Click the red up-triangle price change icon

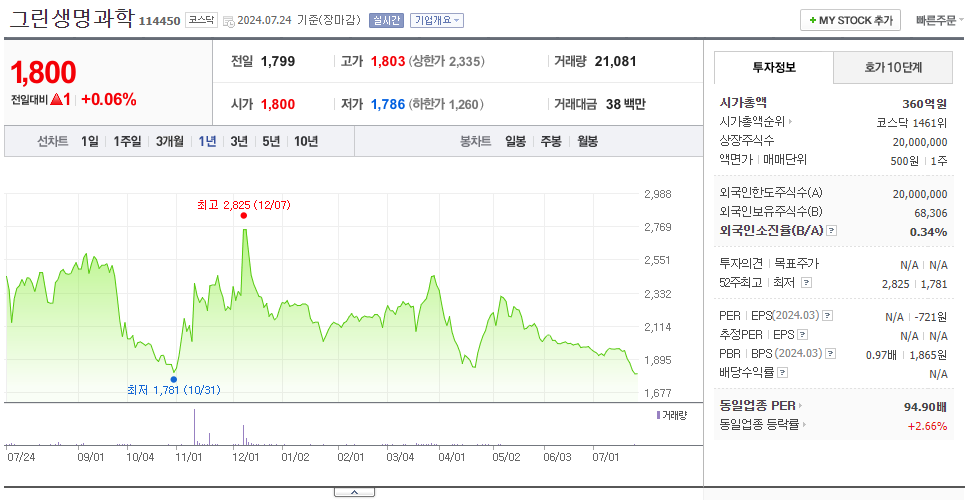pyautogui.click(x=56, y=99)
